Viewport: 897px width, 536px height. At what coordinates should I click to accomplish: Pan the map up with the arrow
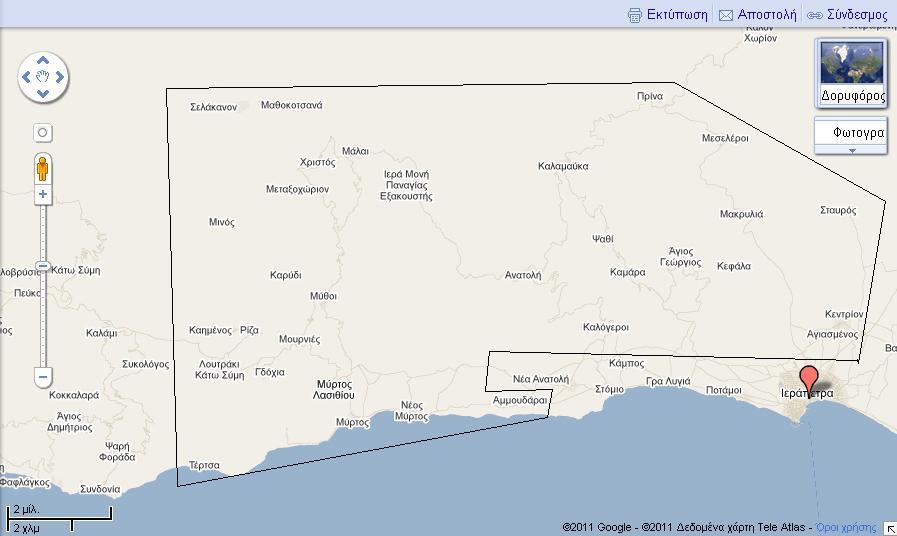click(43, 60)
